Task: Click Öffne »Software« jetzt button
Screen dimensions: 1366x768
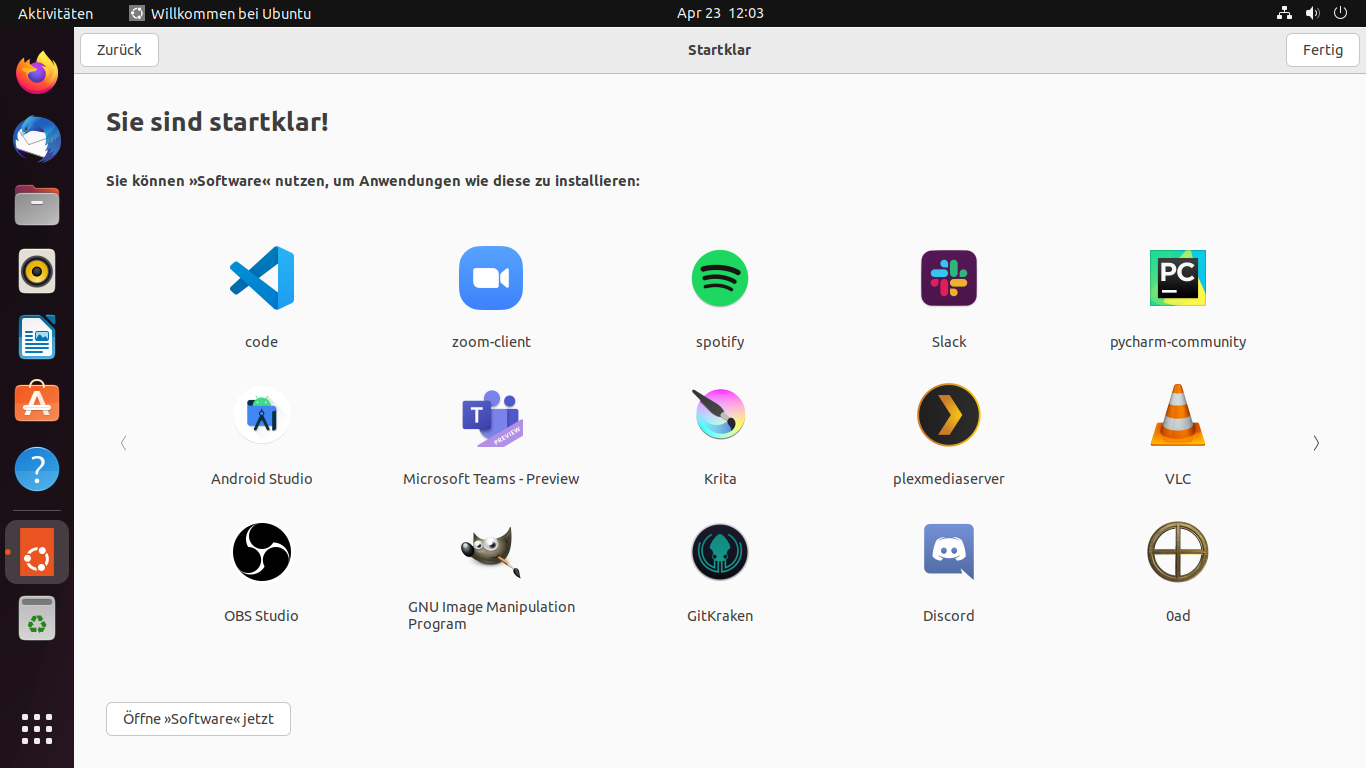Action: pos(198,719)
